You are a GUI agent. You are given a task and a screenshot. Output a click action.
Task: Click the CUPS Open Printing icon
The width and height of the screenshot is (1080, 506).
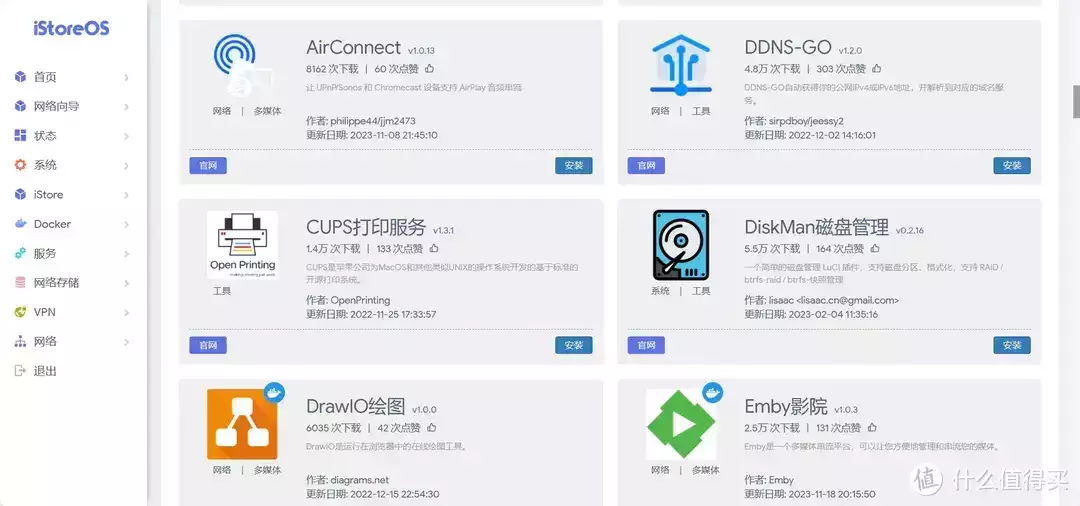tap(242, 244)
